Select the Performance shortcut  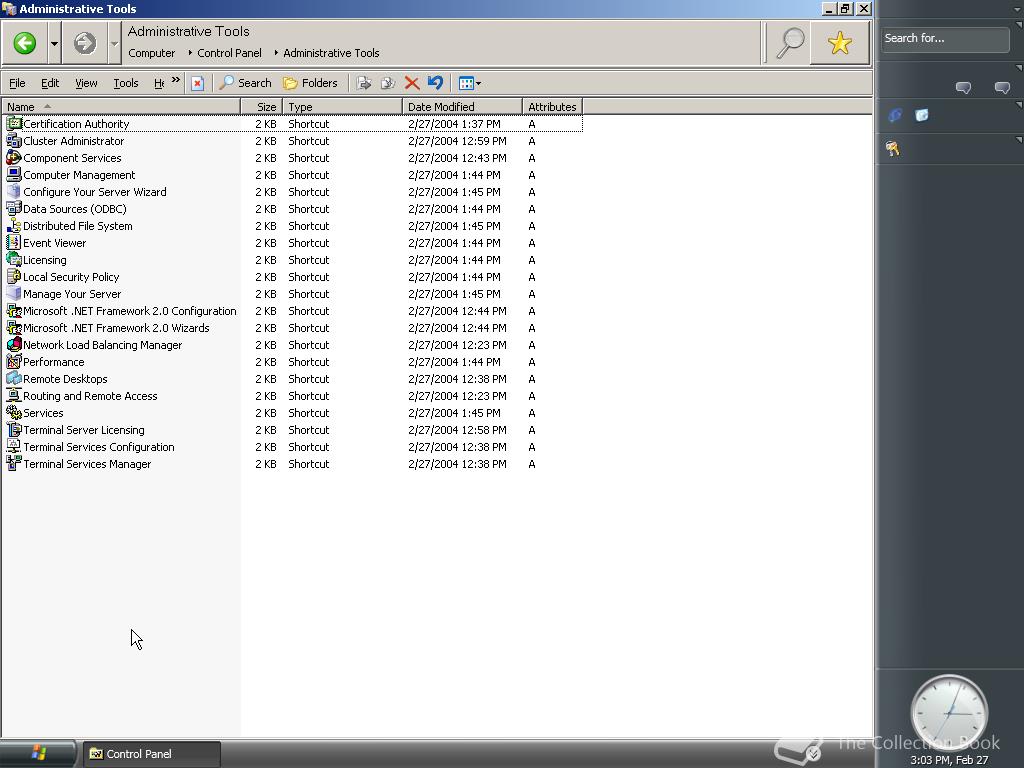[x=54, y=362]
